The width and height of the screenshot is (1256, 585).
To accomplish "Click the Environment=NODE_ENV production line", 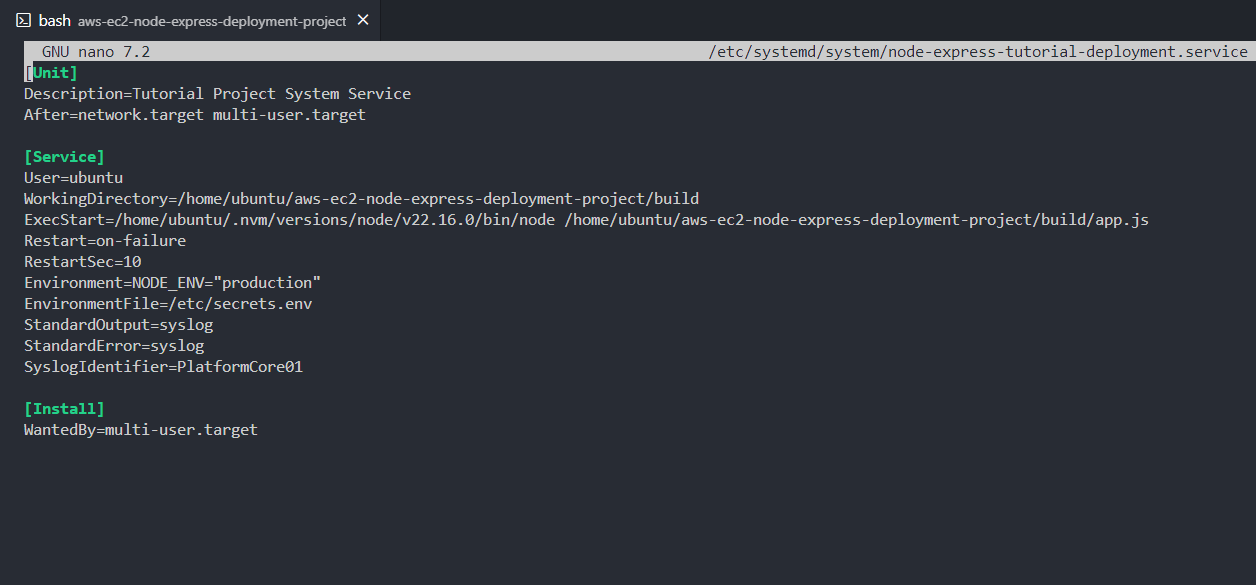I will [x=172, y=283].
